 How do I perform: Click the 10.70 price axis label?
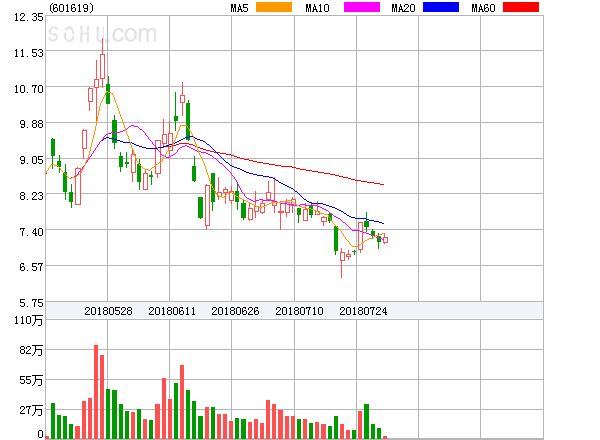29,89
